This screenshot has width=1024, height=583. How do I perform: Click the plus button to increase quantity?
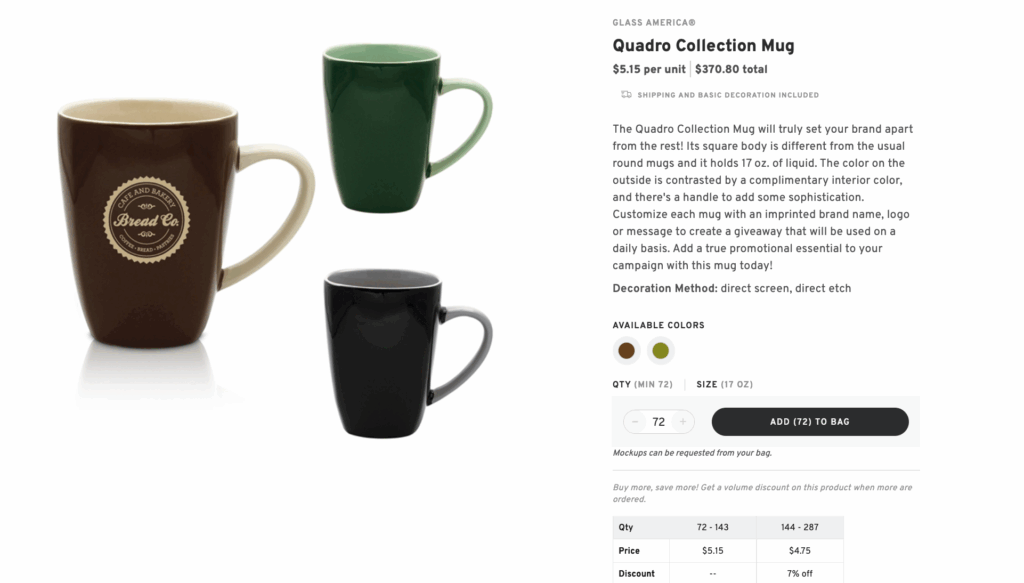pos(681,421)
